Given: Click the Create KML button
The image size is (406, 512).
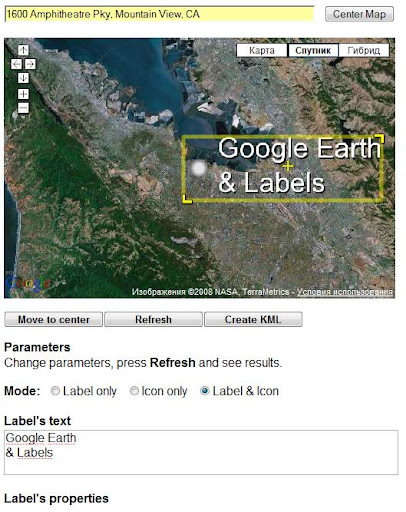Looking at the screenshot, I should point(253,319).
